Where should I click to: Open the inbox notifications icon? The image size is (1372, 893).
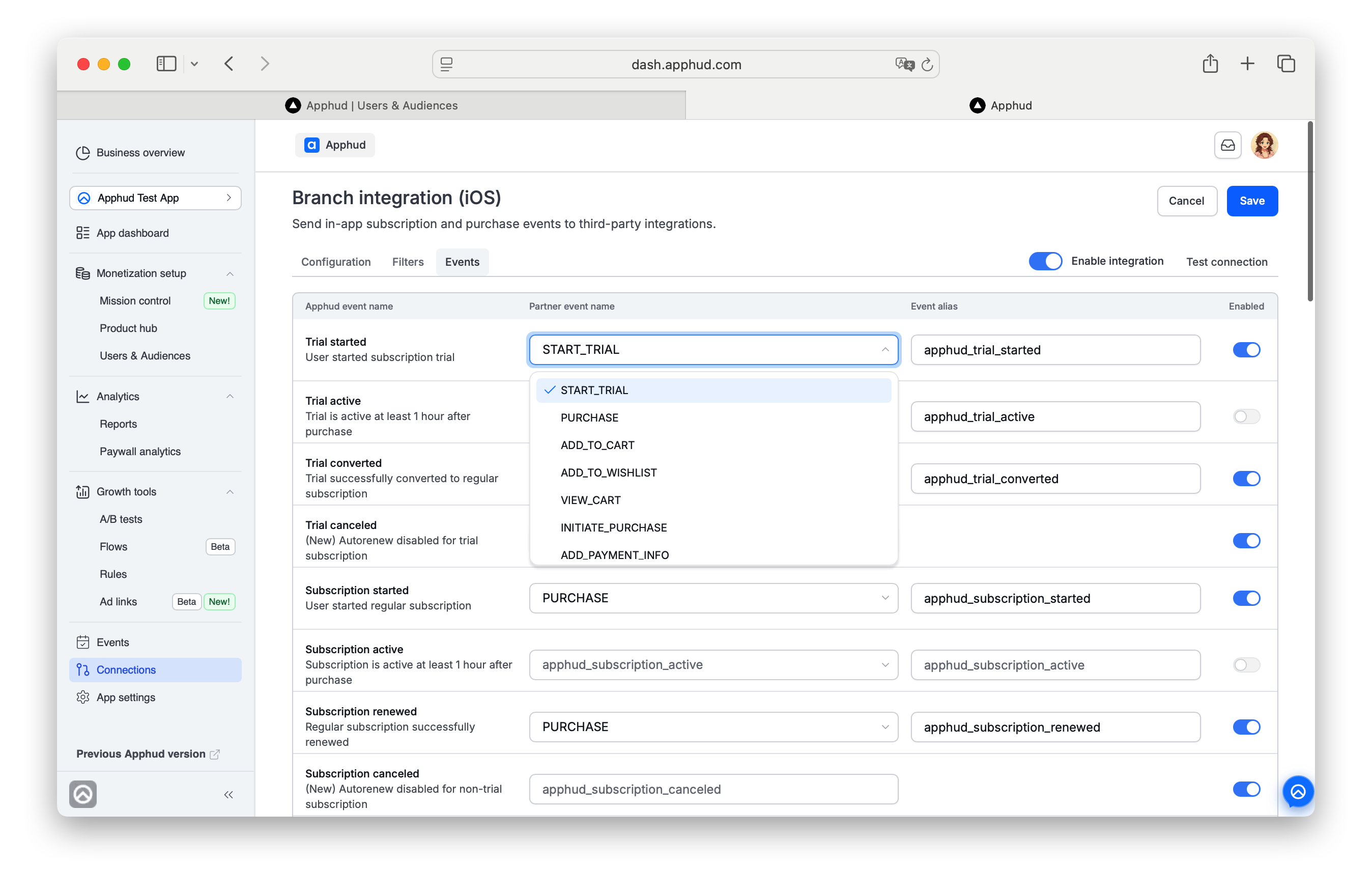click(x=1227, y=145)
